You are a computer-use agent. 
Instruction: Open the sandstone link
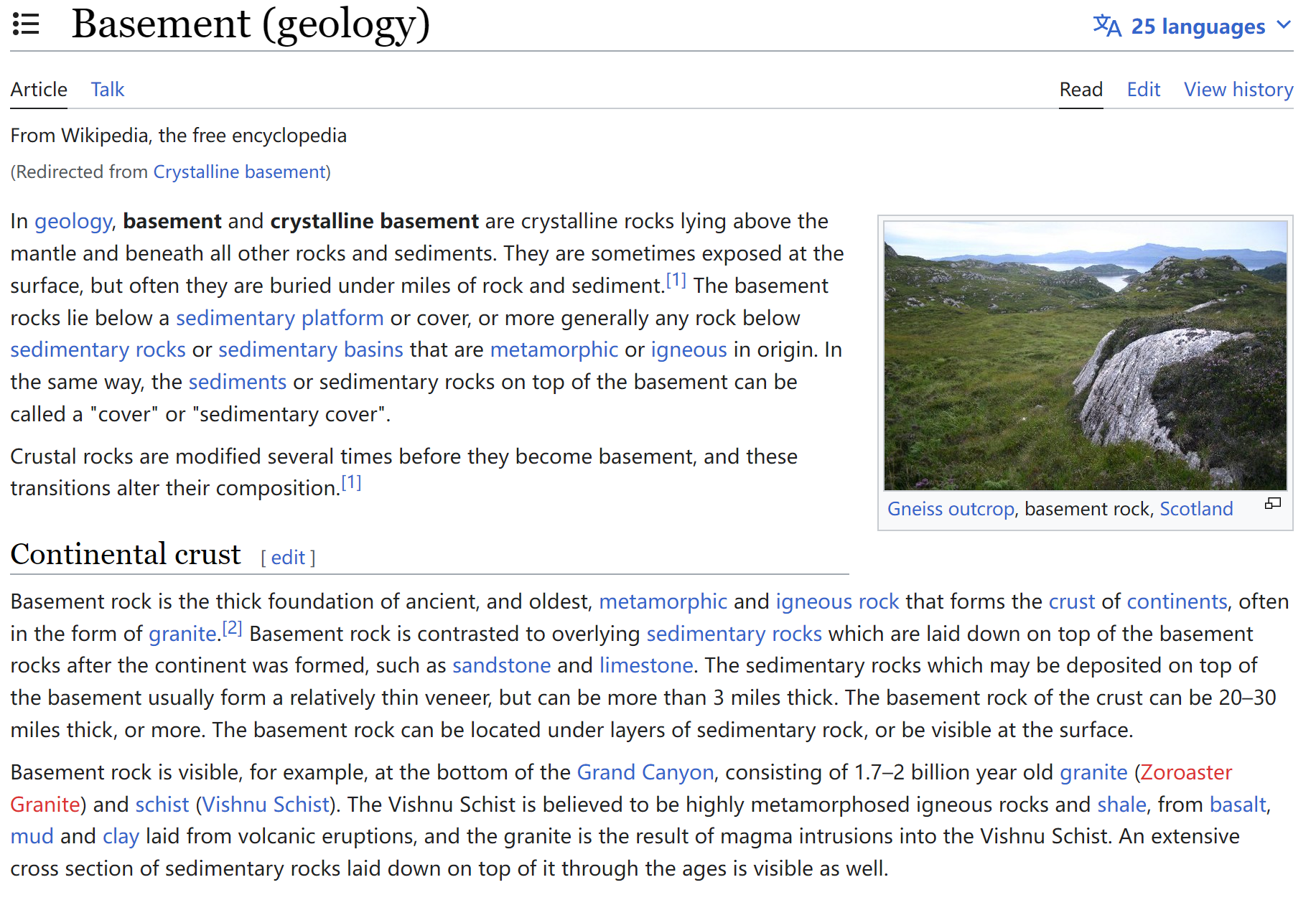coord(501,665)
